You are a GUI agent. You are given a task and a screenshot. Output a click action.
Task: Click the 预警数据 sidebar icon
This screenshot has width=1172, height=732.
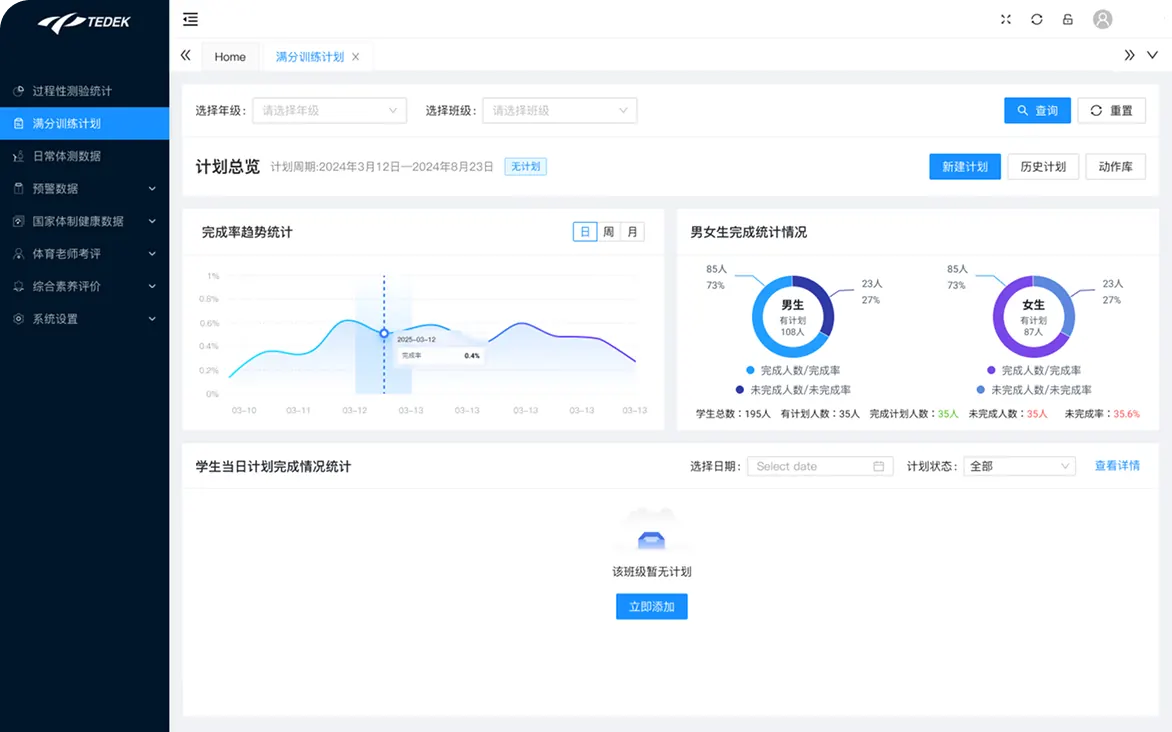[19, 188]
